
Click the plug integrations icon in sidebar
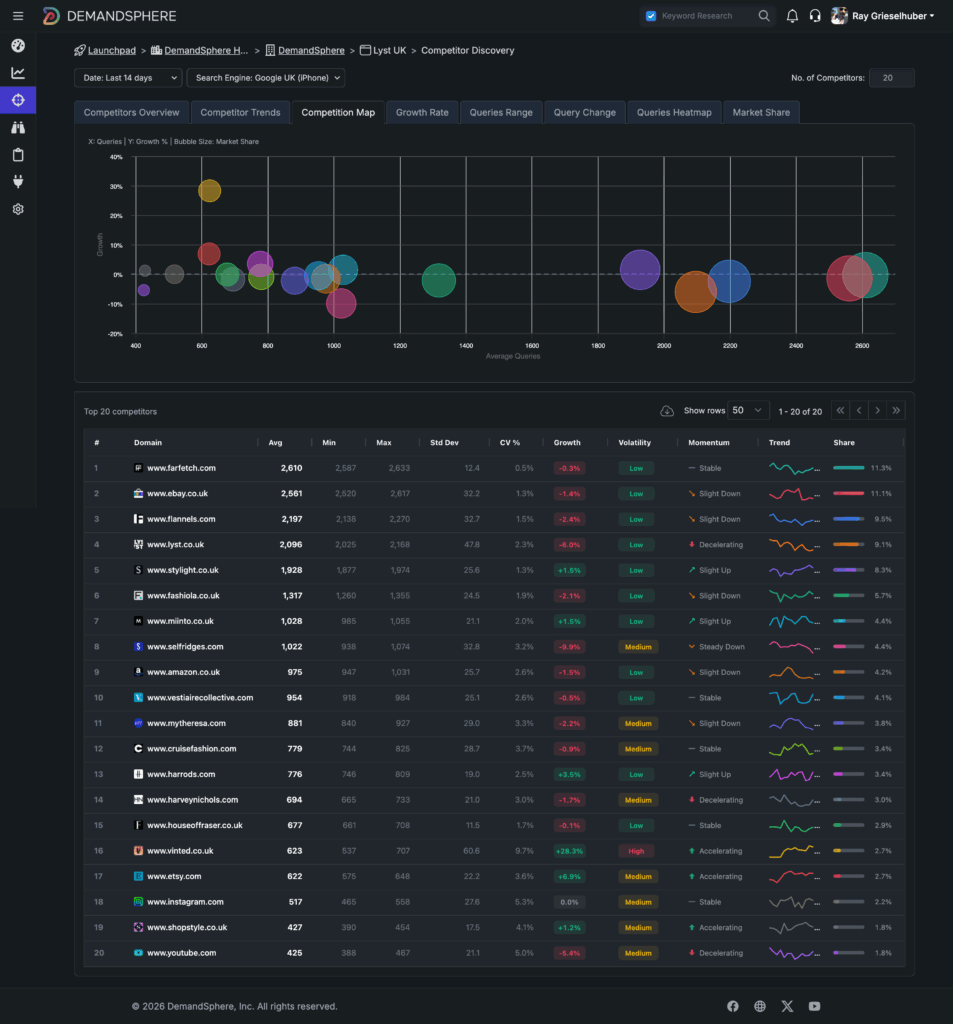[18, 181]
